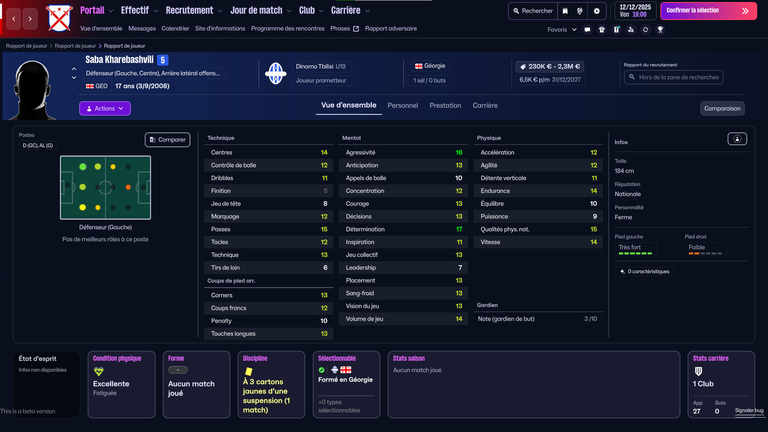
Task: Click the external link icon beside Phases
Action: (356, 29)
